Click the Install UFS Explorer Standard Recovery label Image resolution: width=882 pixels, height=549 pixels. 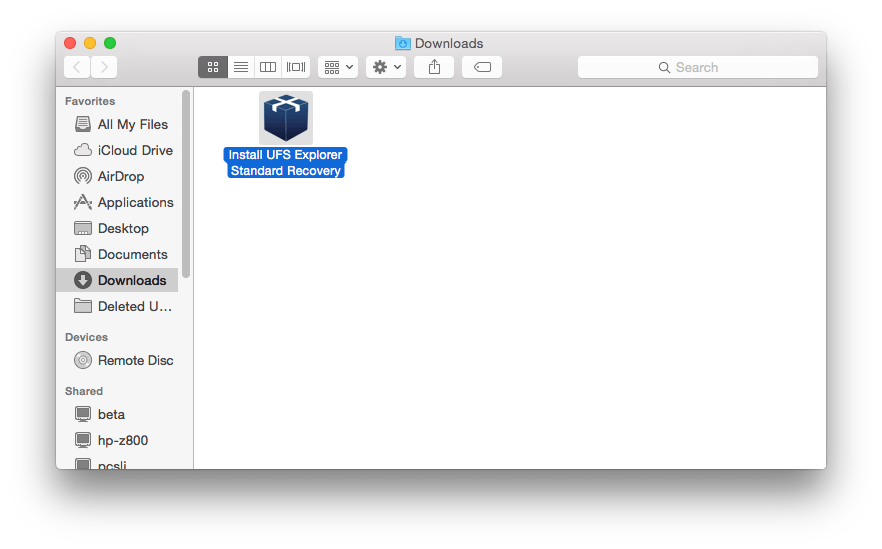pos(285,163)
